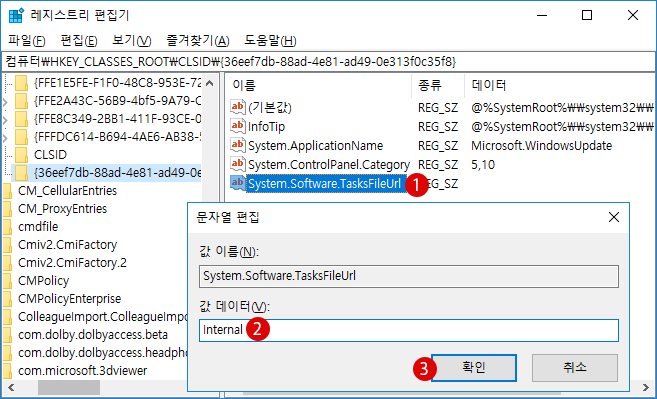657x399 pixels.
Task: Confirm the edit with 확인 button
Action: [474, 368]
